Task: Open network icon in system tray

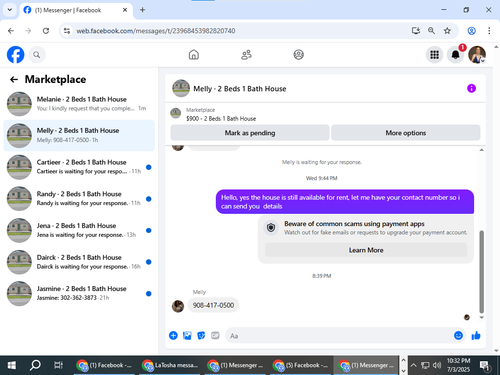Action: pos(425,365)
